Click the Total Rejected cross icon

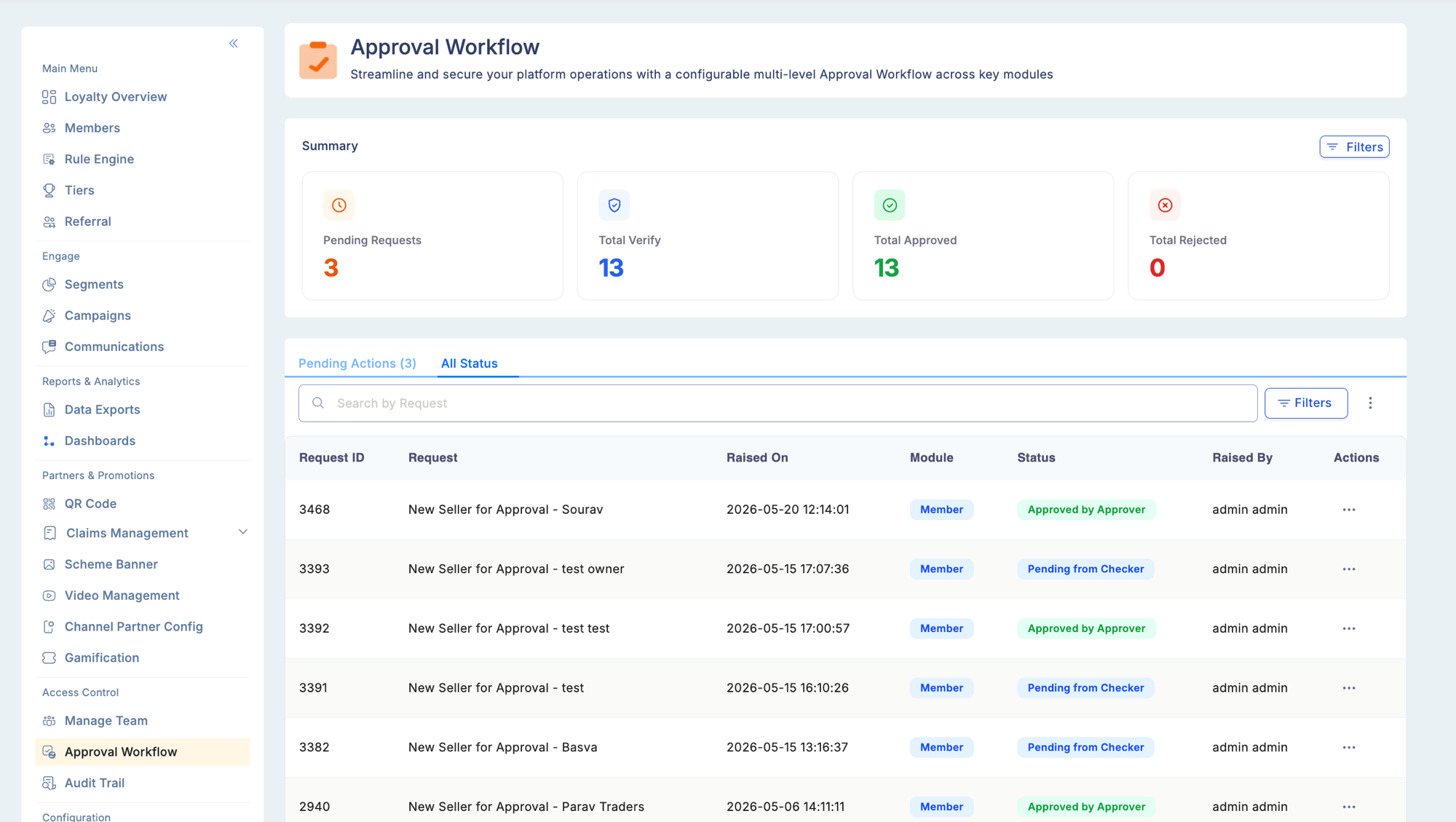tap(1165, 205)
